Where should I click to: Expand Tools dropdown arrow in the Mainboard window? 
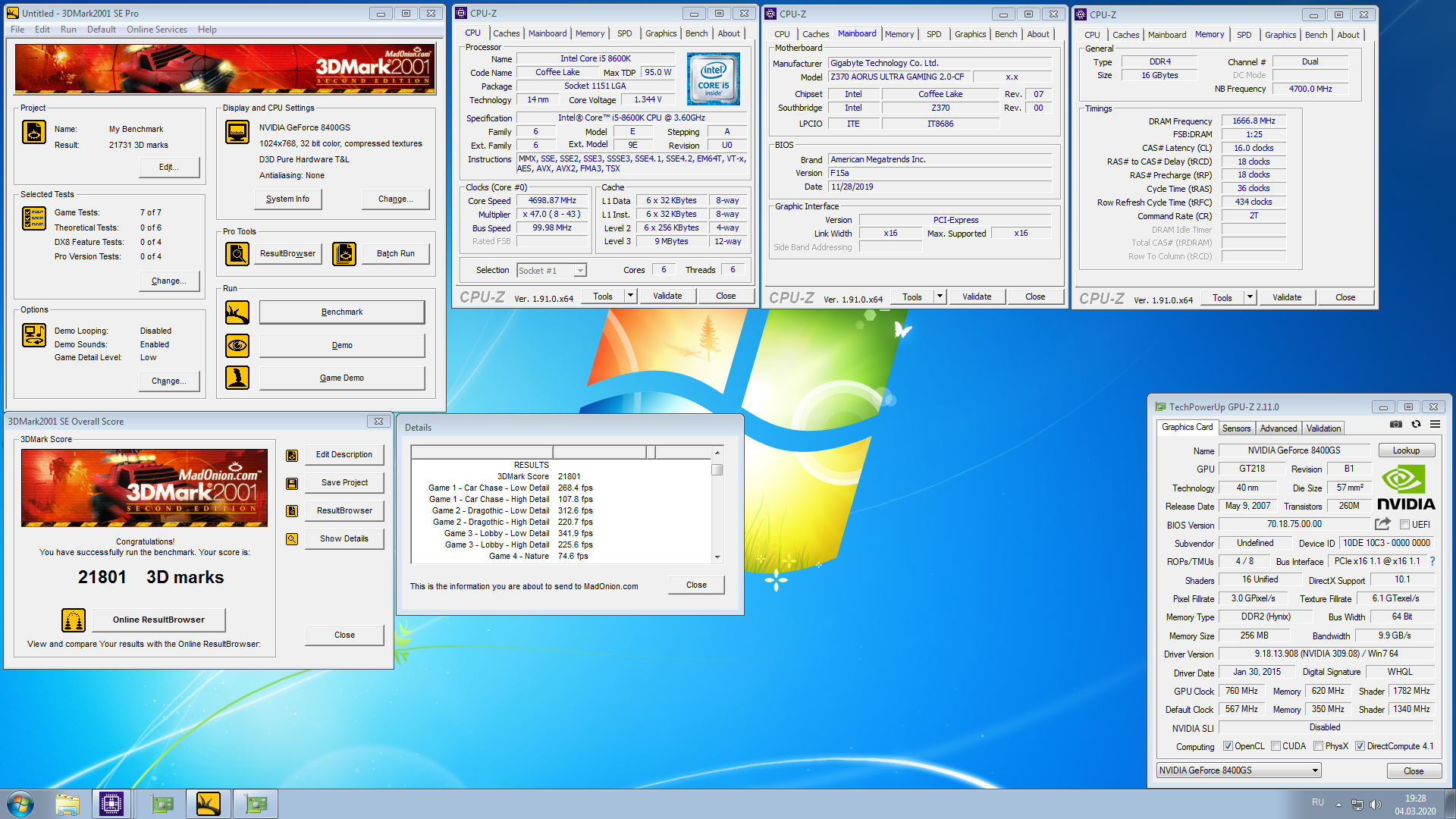(940, 297)
